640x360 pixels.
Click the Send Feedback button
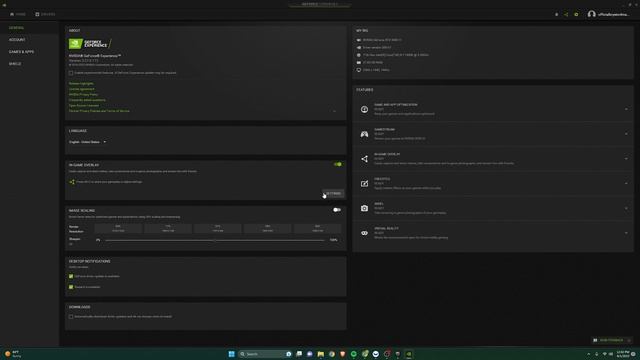pos(611,340)
